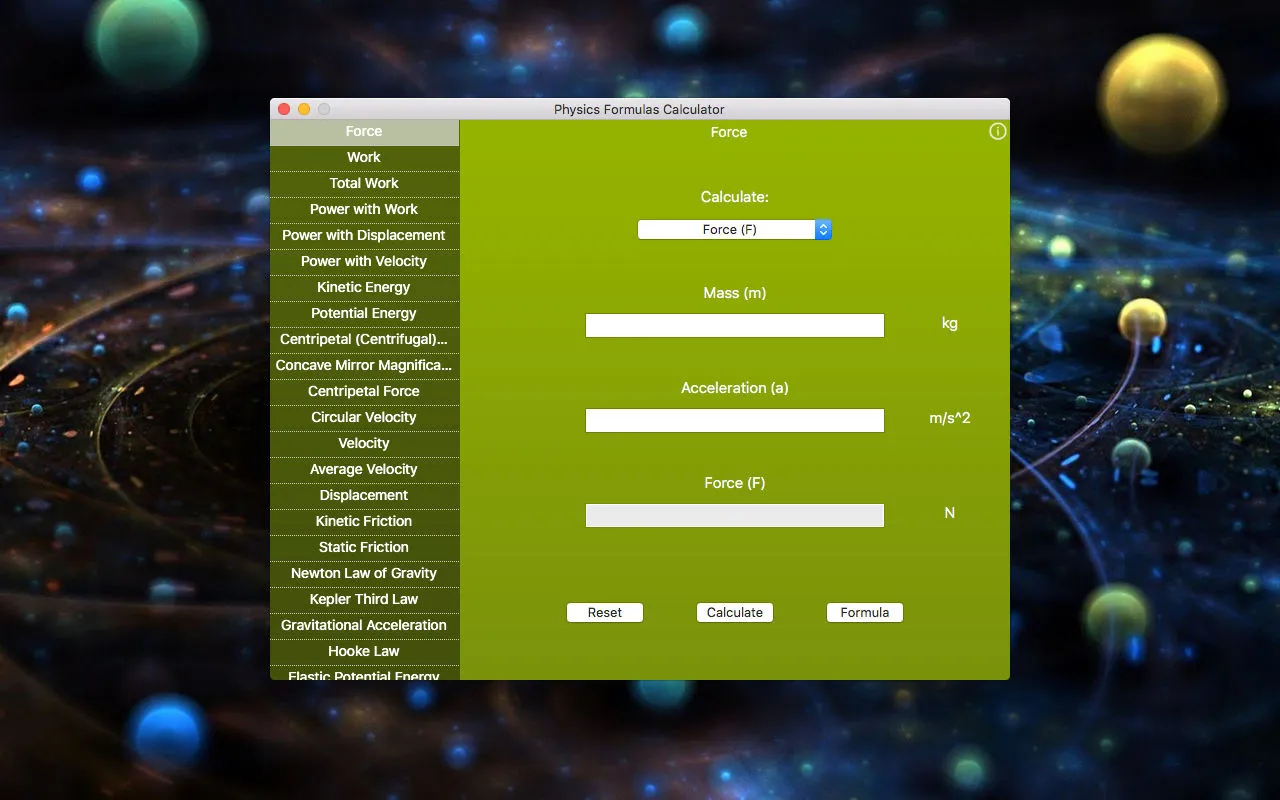1280x800 pixels.
Task: Click the stepper arrows on the Calculate dropdown
Action: pos(823,229)
